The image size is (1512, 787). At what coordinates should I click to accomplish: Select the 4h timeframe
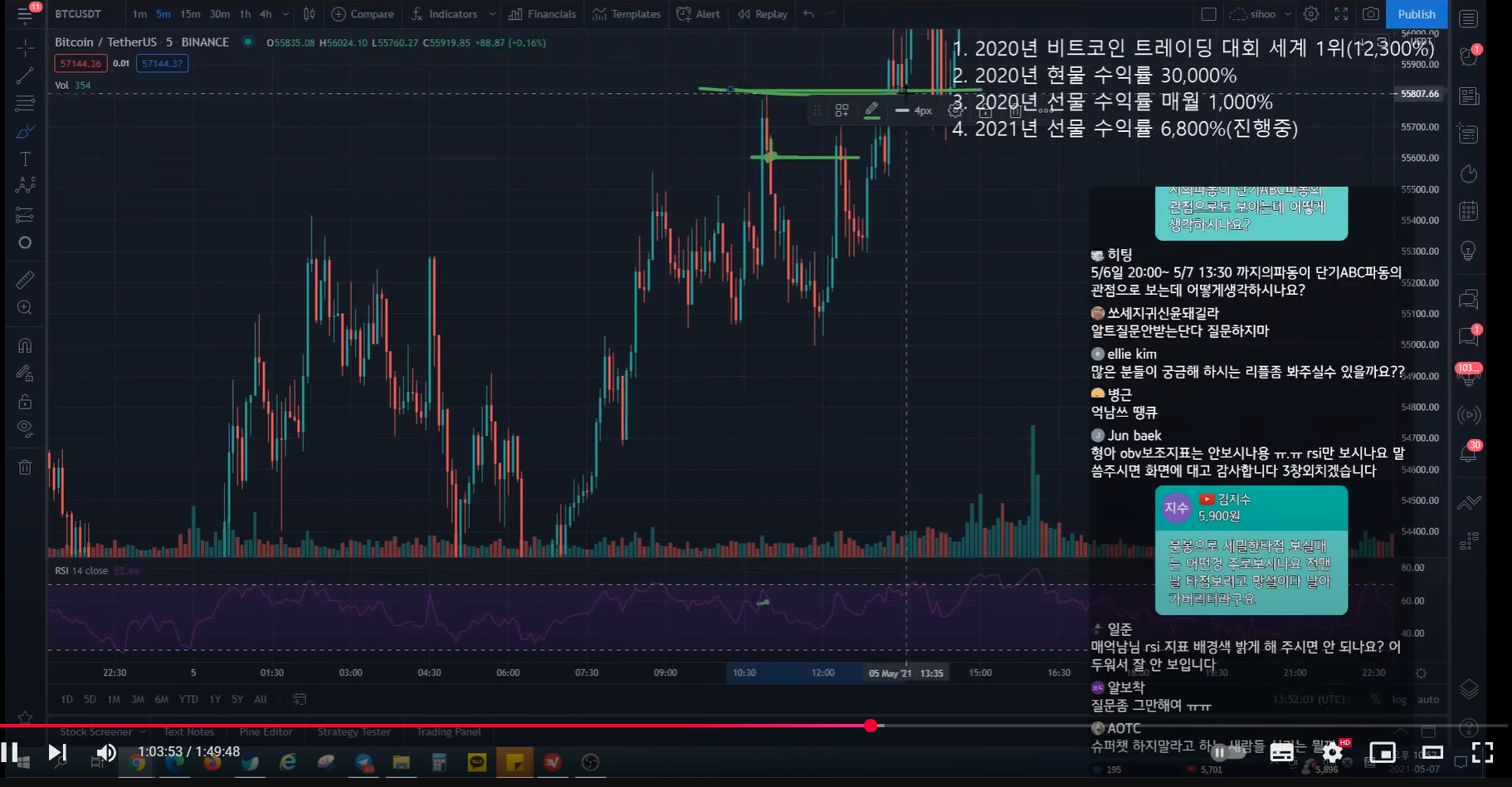pyautogui.click(x=266, y=14)
